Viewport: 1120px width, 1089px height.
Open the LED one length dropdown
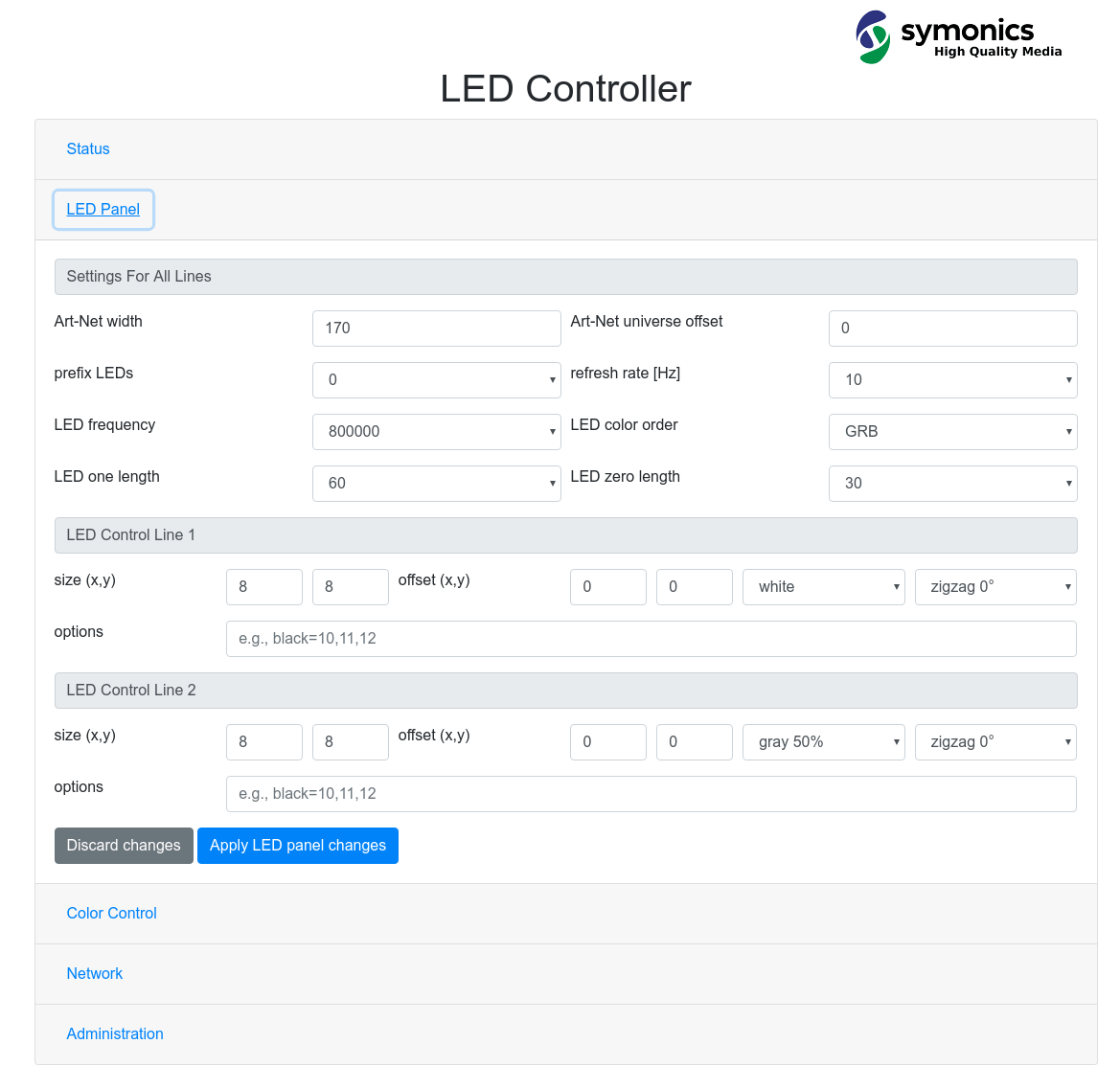click(436, 483)
